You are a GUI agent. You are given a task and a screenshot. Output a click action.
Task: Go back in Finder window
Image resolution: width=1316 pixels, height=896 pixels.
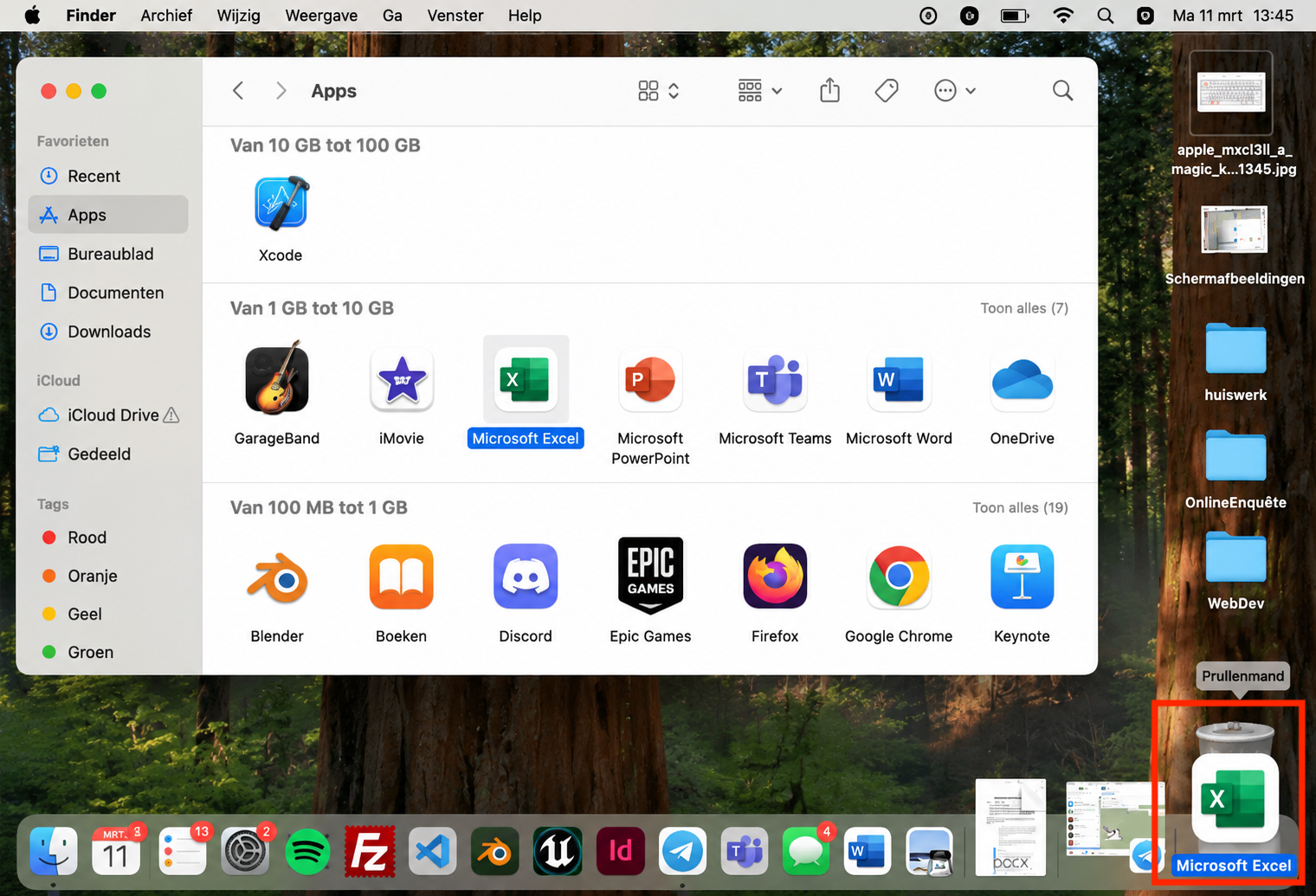pyautogui.click(x=238, y=90)
